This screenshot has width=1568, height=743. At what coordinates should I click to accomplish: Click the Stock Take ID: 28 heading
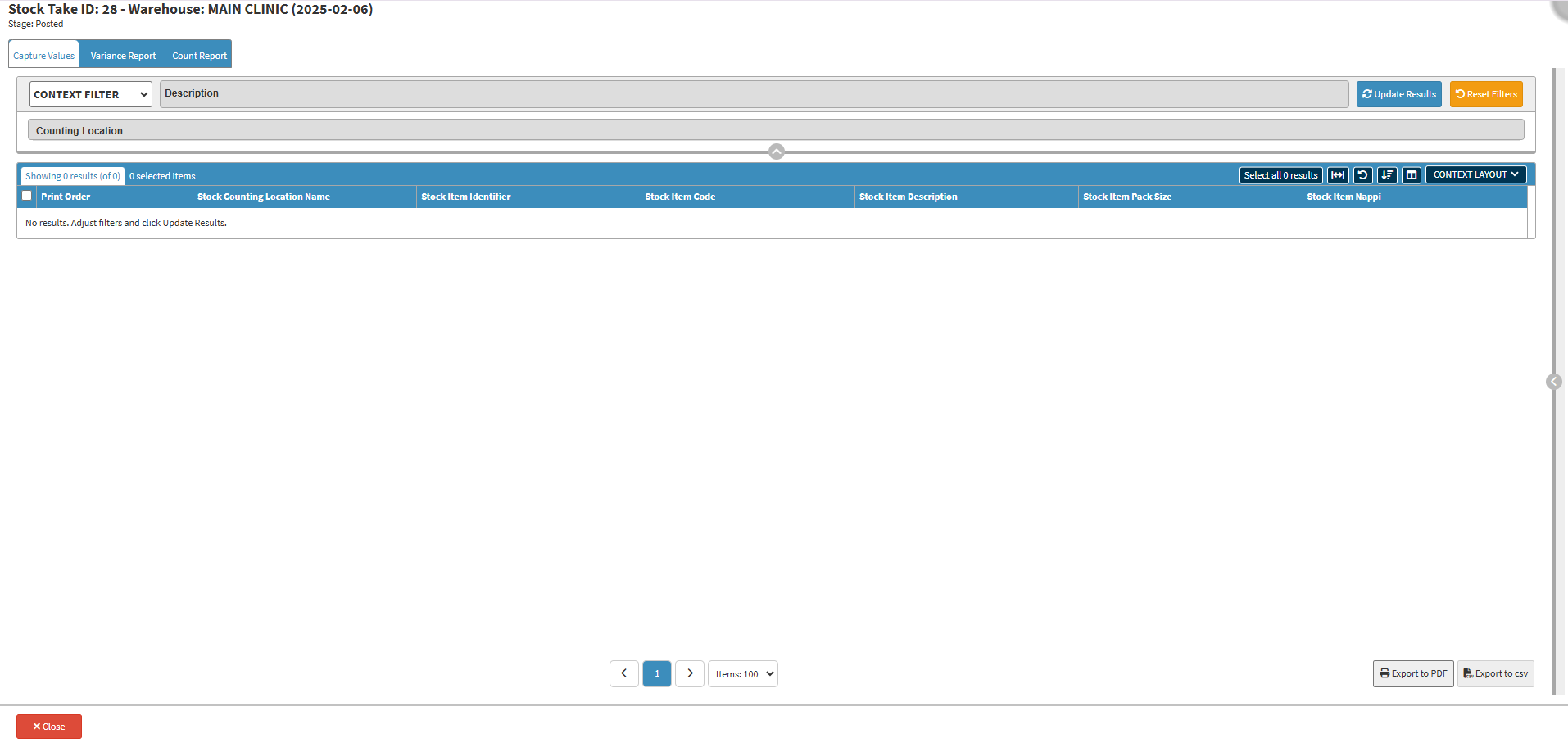pos(191,9)
